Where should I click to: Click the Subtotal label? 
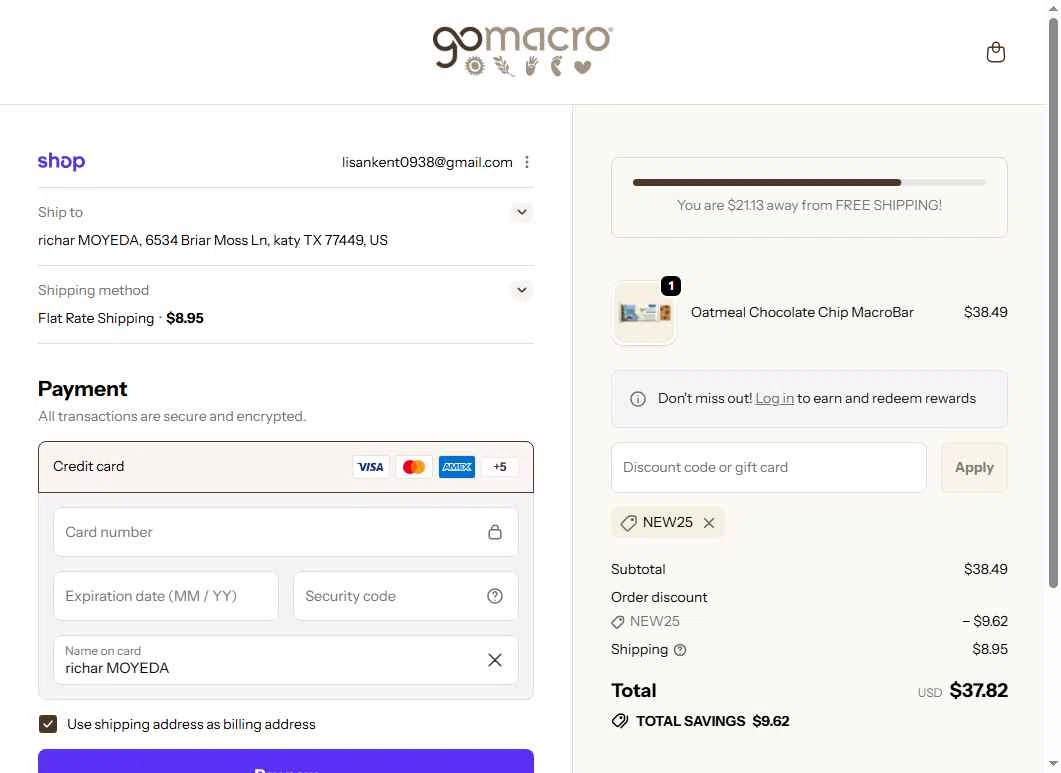(638, 569)
